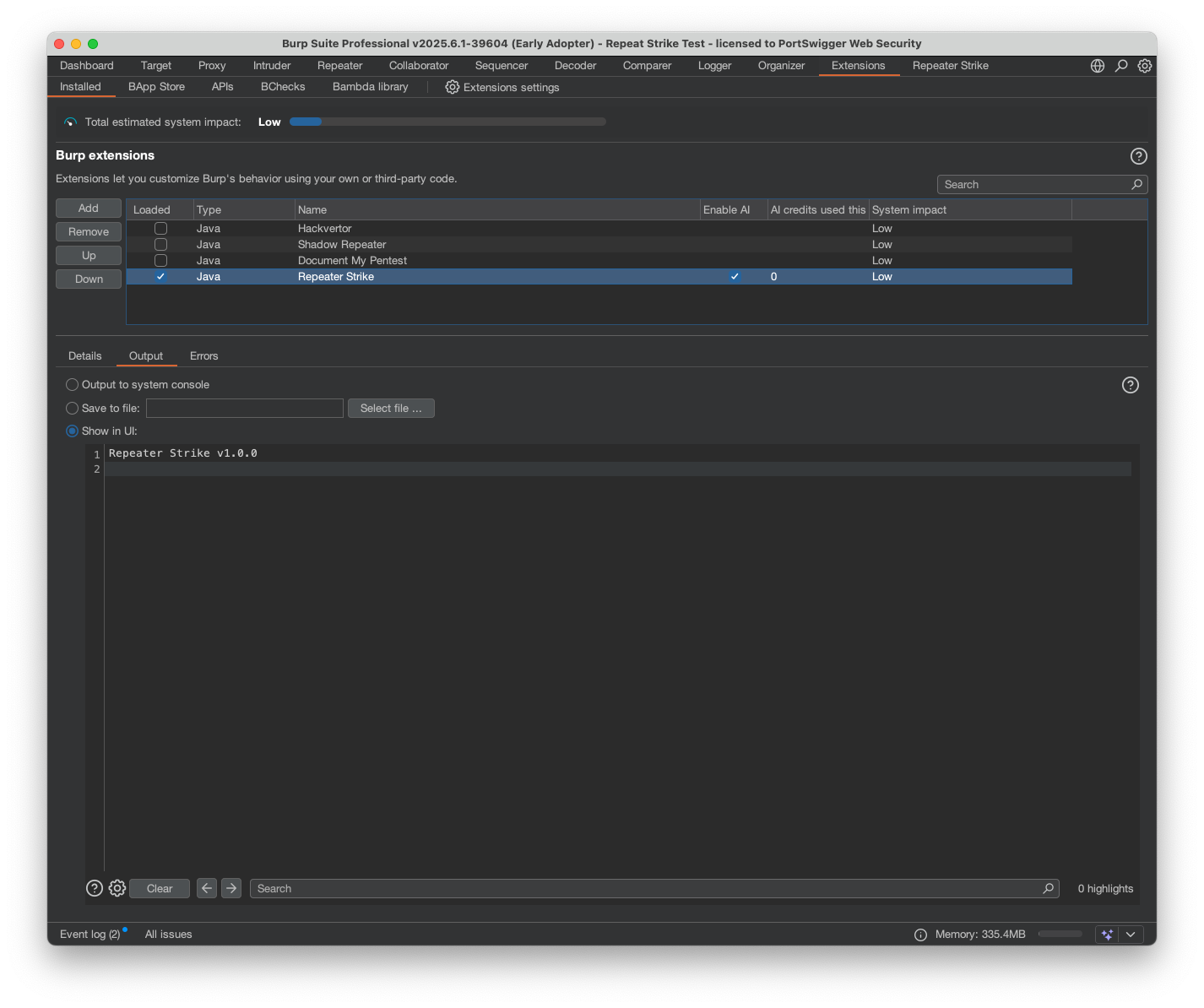This screenshot has width=1204, height=1008.
Task: Switch to the Errors tab
Action: pos(204,356)
